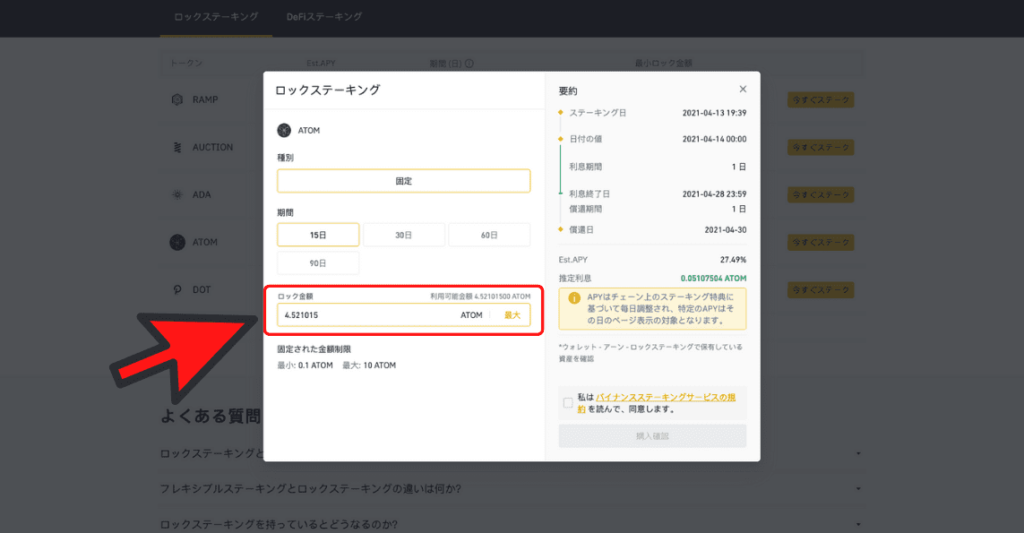Click the info icon beside 期間(日) header

pos(469,63)
